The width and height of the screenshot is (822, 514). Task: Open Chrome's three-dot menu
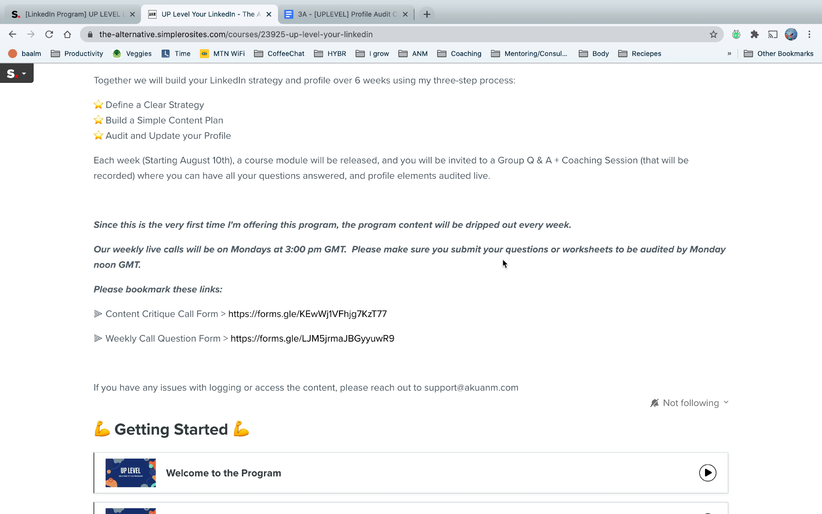point(809,34)
